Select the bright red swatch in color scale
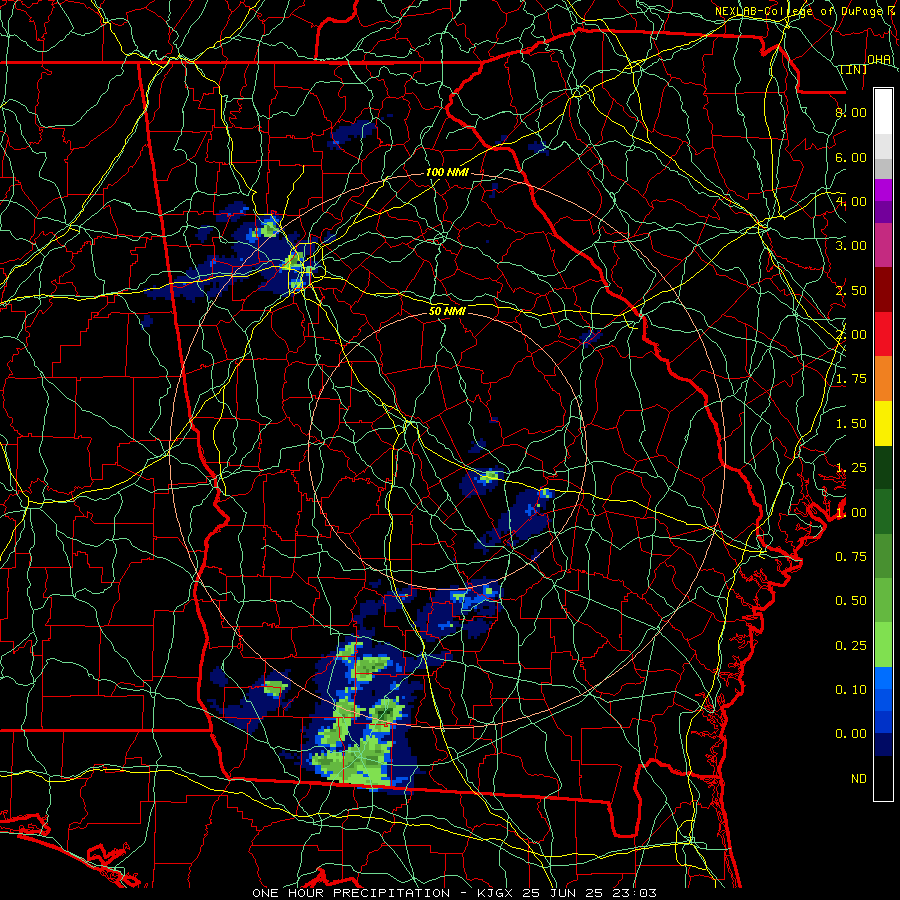Image resolution: width=900 pixels, height=900 pixels. (883, 335)
